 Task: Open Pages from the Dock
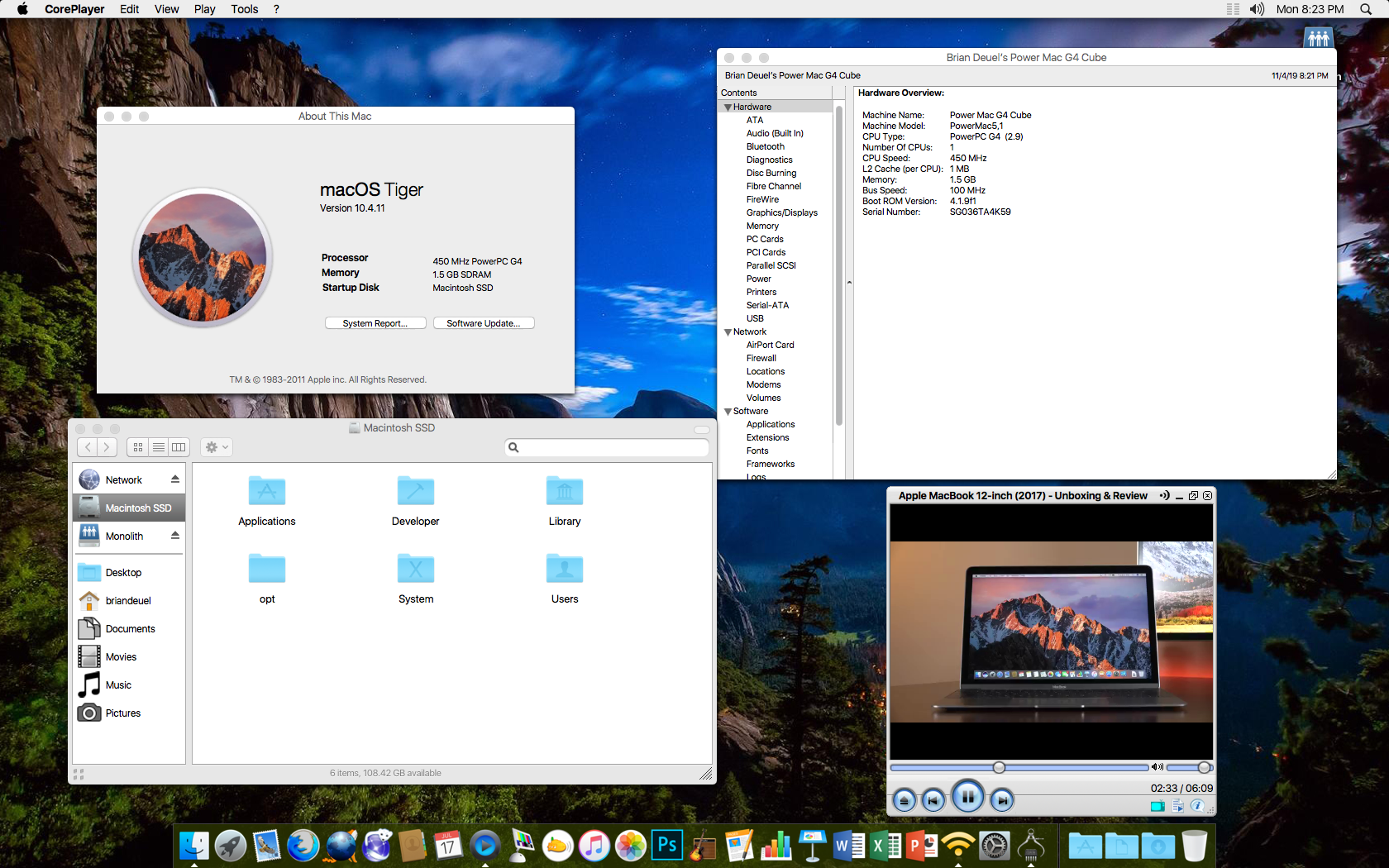[739, 846]
